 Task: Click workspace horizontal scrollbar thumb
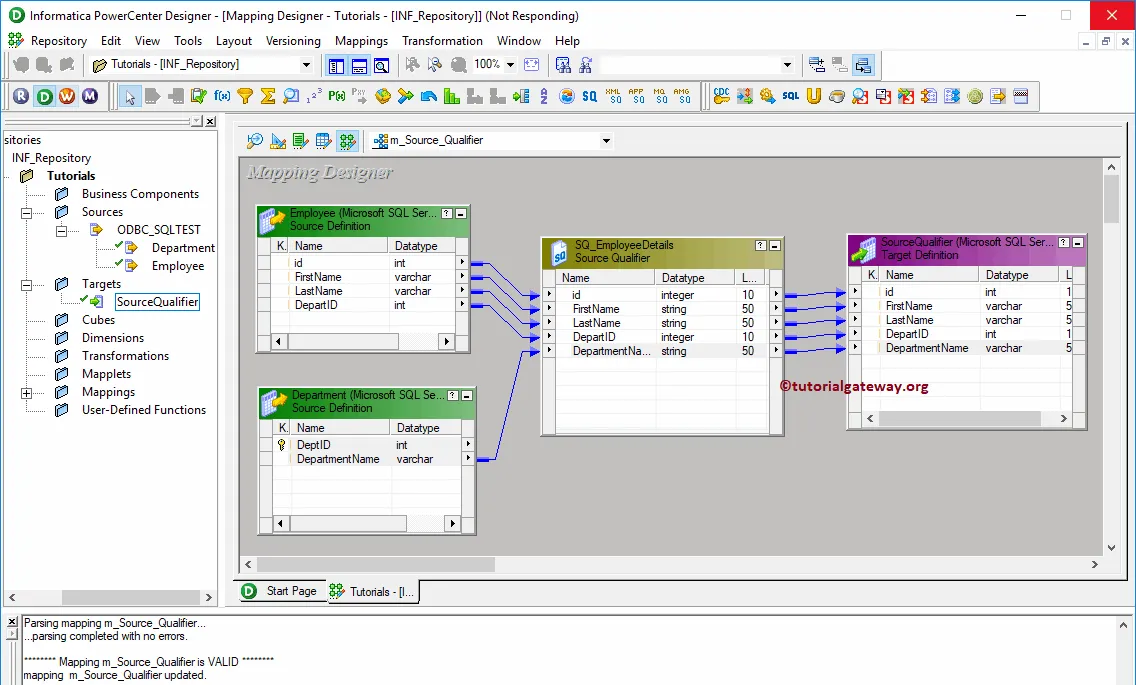click(x=375, y=564)
